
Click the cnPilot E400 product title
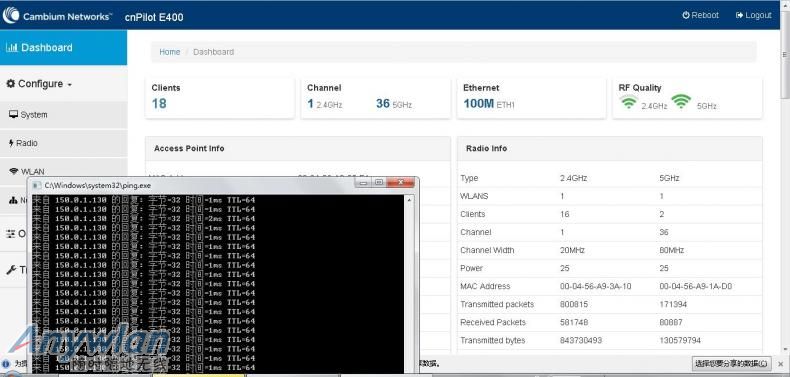154,17
